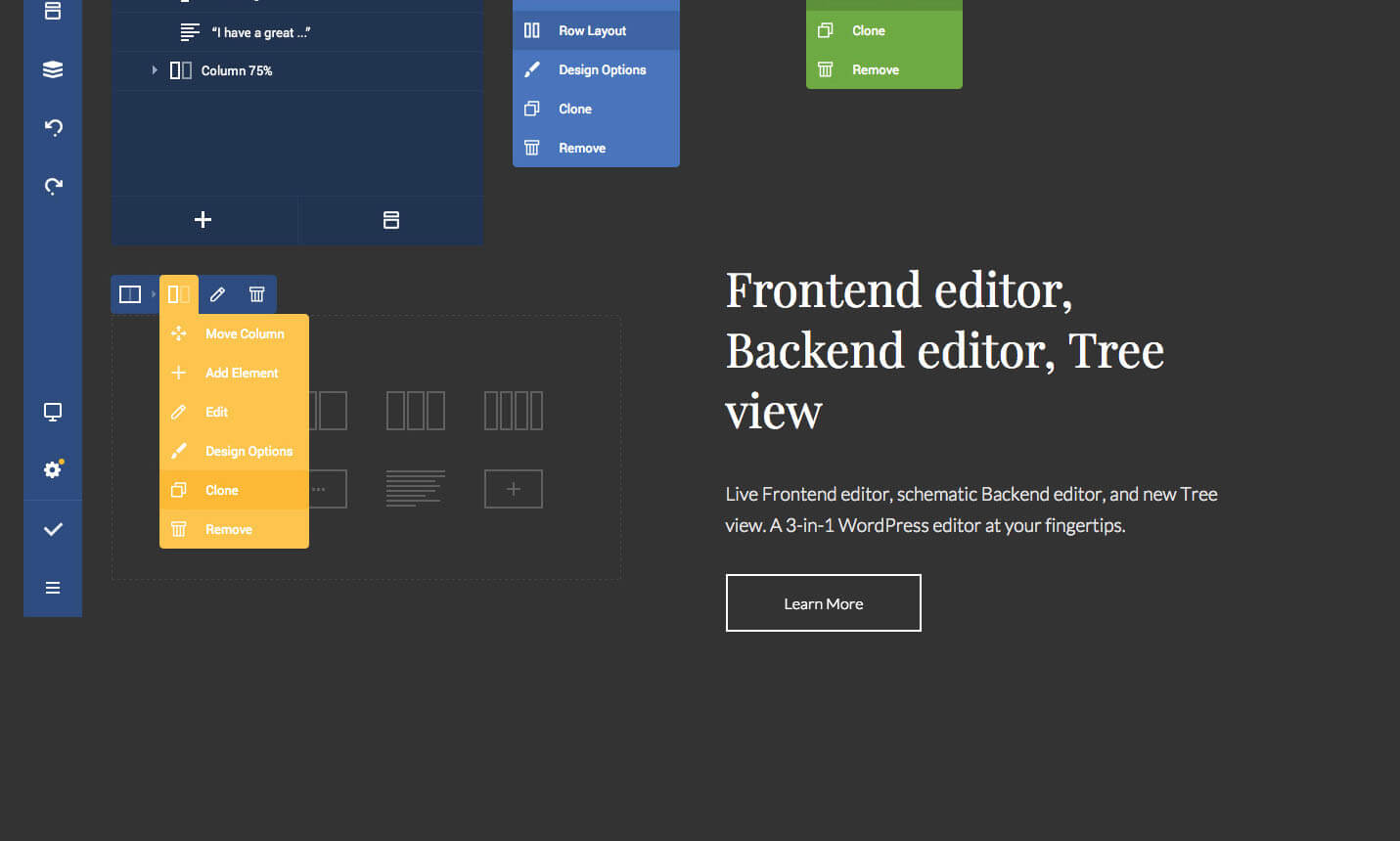Click the small arrow between row and column icons

[x=154, y=294]
